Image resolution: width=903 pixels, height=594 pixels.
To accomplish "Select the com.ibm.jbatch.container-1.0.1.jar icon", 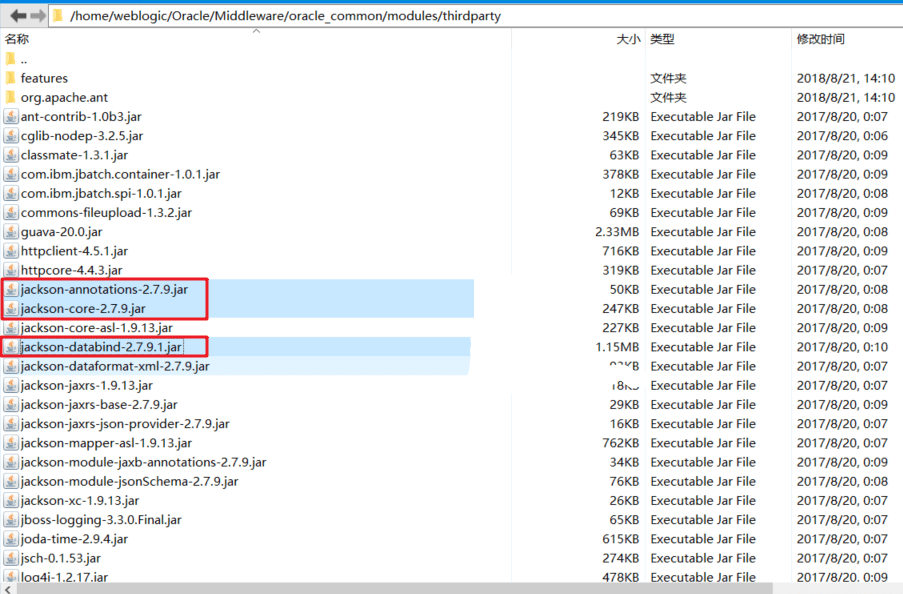I will point(10,174).
